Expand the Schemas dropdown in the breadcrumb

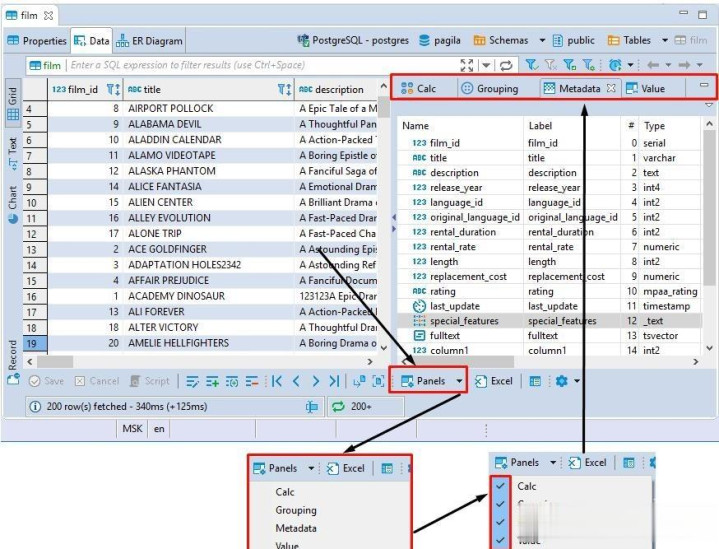click(543, 41)
